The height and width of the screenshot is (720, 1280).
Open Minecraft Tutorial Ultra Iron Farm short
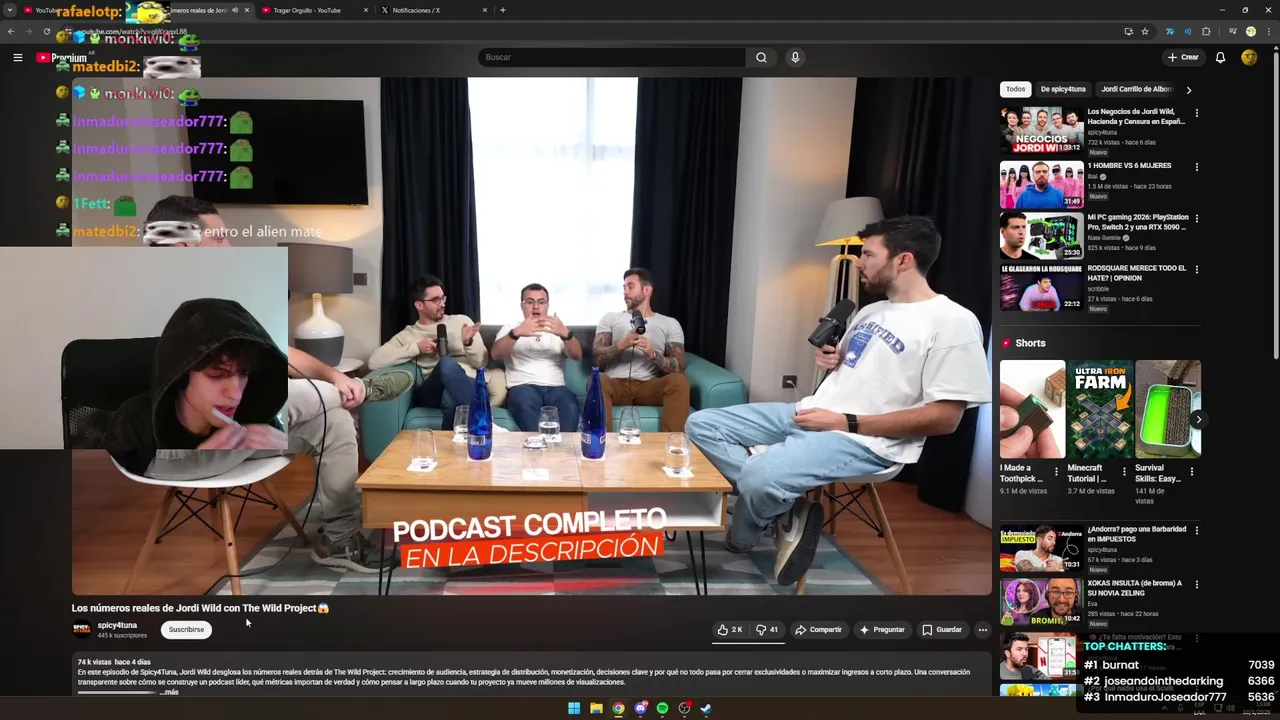click(1099, 409)
